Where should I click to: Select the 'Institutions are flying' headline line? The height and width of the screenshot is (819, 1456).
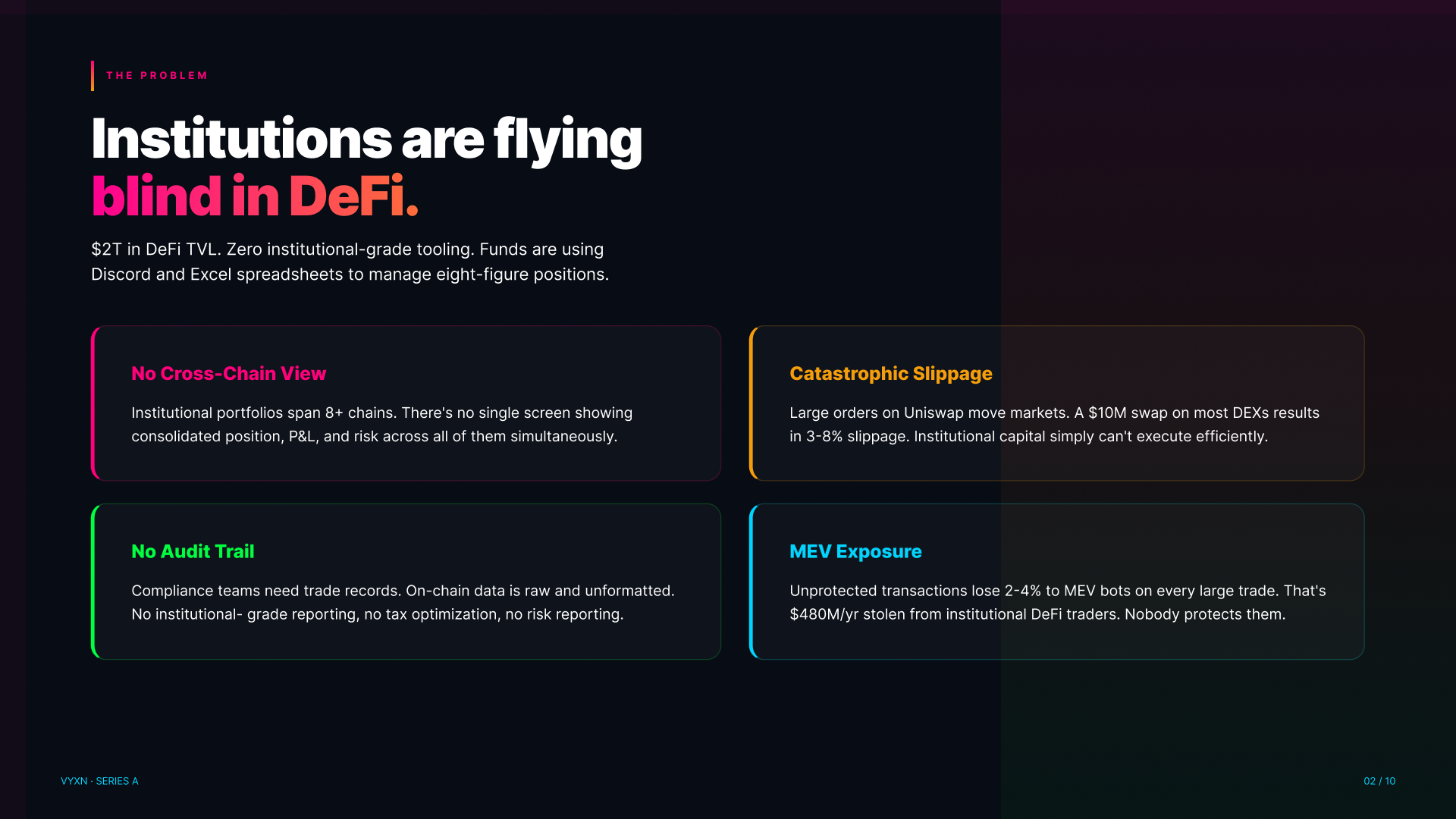click(x=366, y=139)
